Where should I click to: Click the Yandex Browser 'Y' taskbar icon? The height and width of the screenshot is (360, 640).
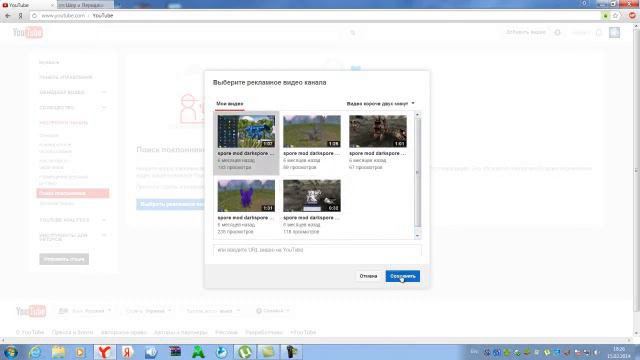click(104, 352)
